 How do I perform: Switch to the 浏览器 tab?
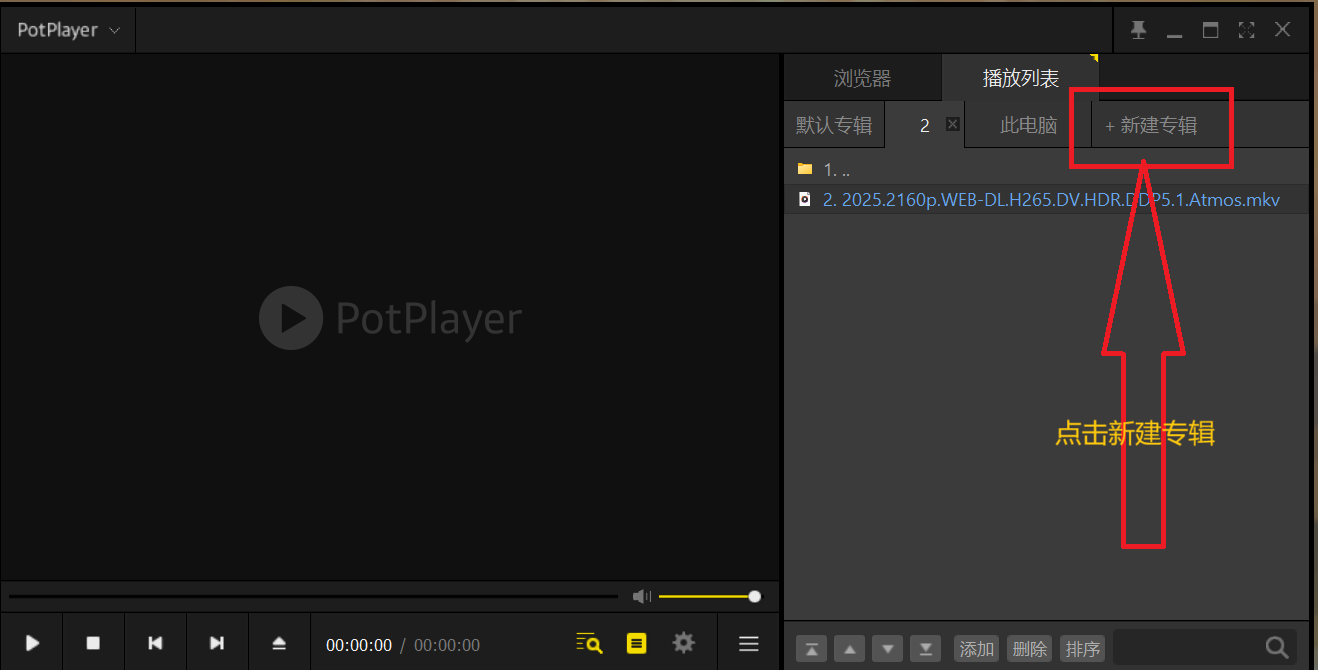tap(862, 78)
